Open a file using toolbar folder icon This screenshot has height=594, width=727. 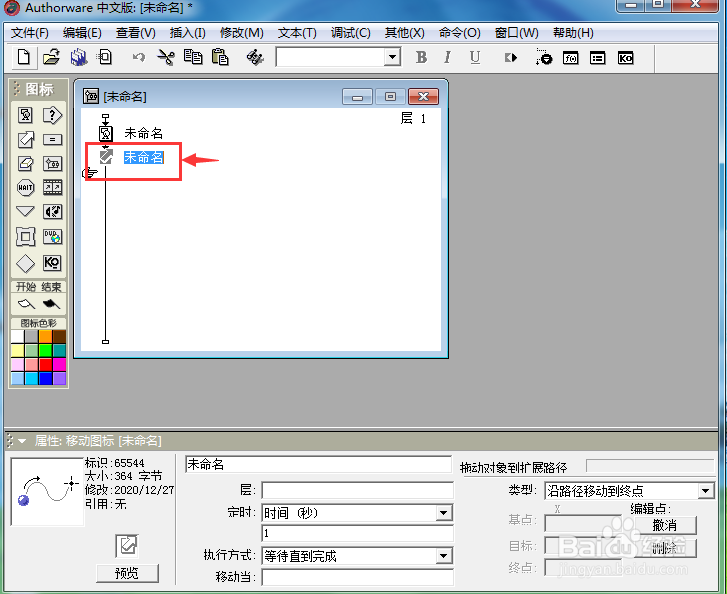pyautogui.click(x=51, y=57)
